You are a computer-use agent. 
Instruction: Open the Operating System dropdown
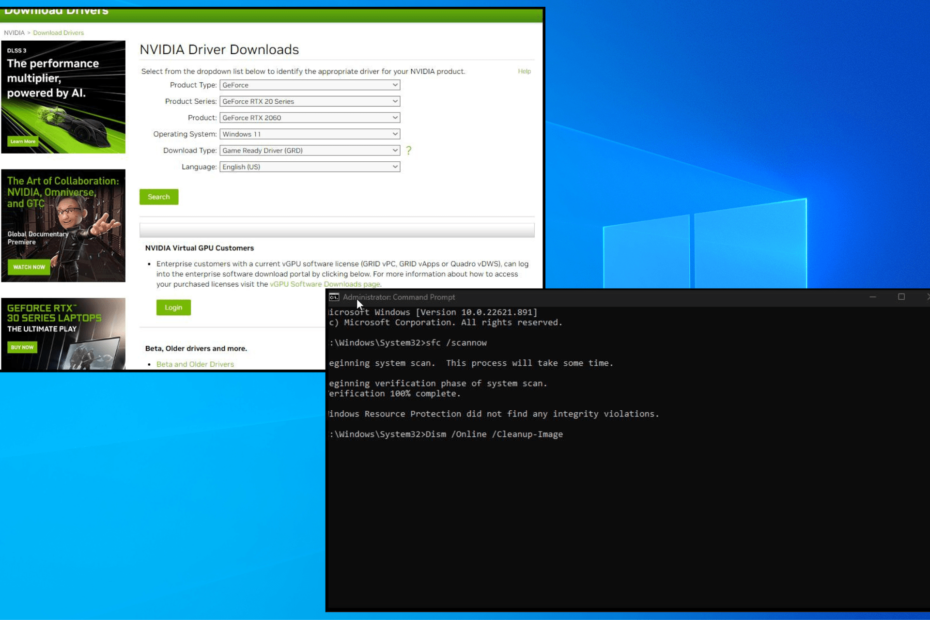pos(310,134)
